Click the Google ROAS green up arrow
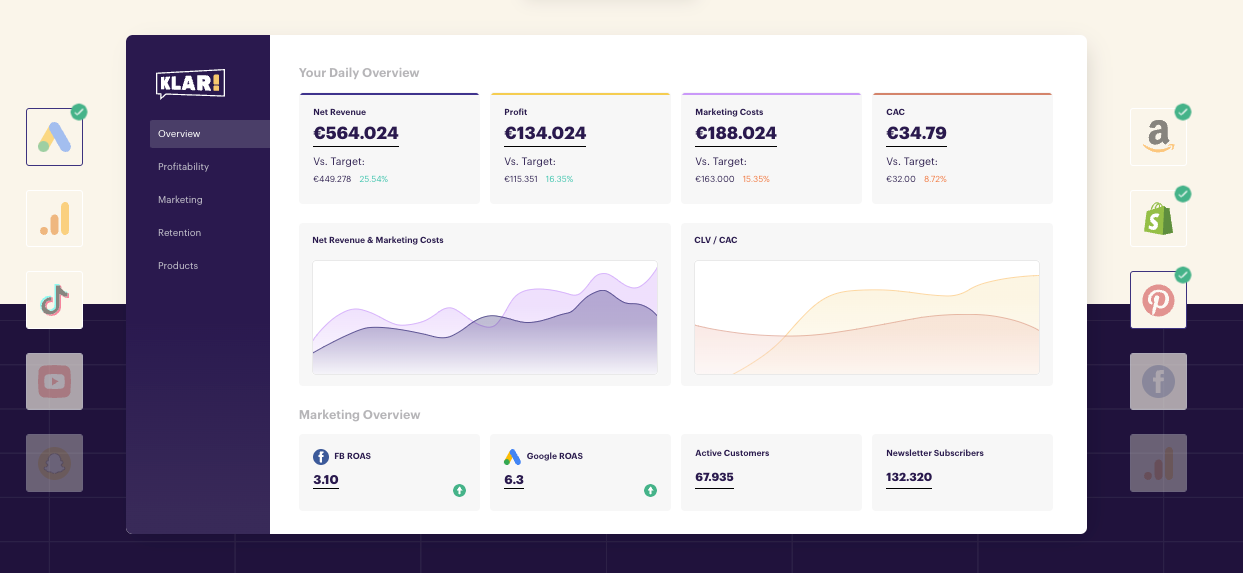 click(x=650, y=490)
